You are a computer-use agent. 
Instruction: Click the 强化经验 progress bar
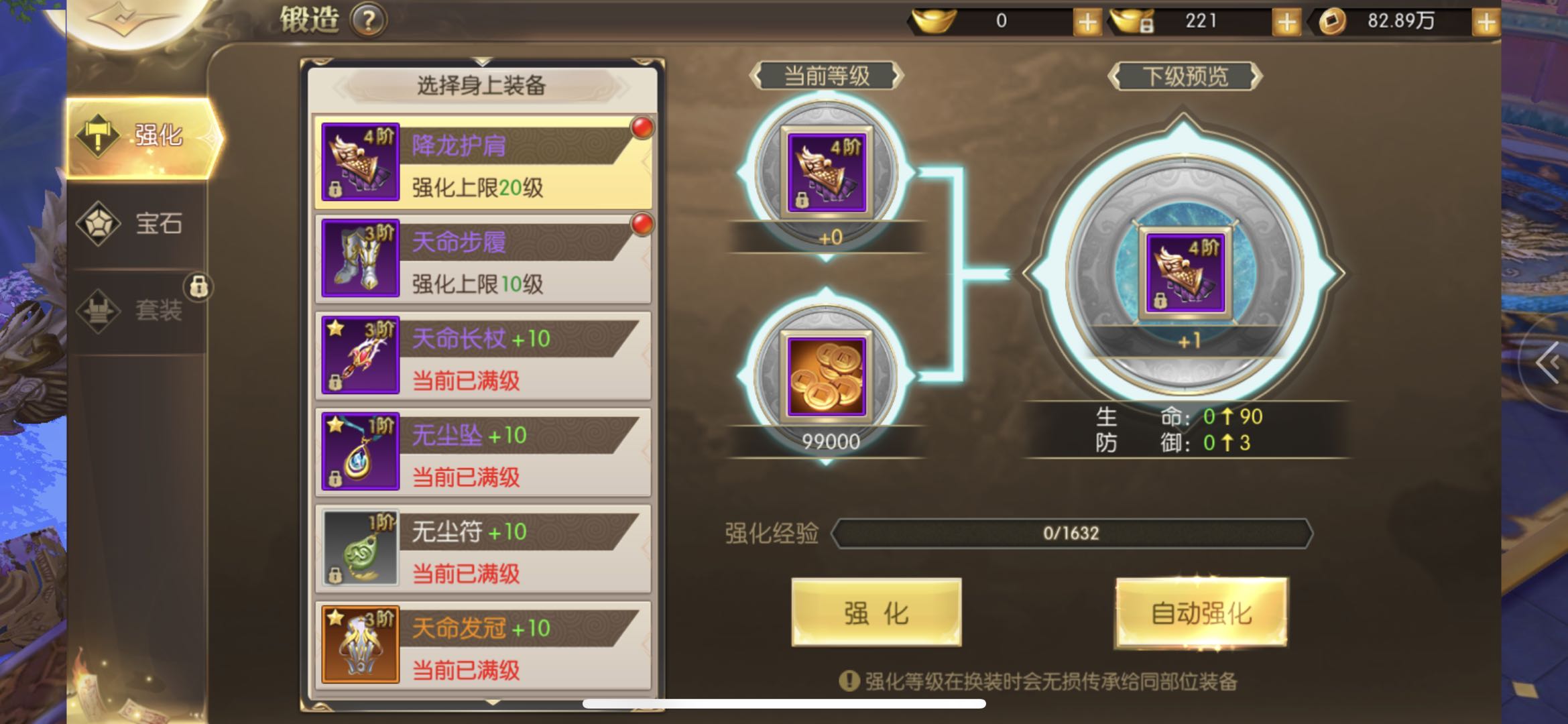point(1071,534)
